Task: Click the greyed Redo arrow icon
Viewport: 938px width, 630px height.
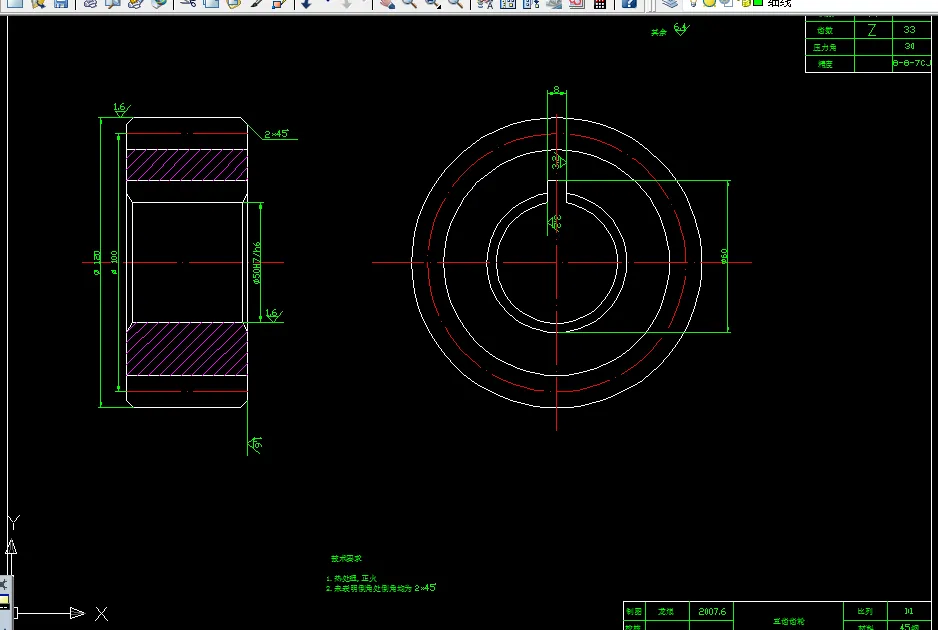Action: pyautogui.click(x=346, y=3)
